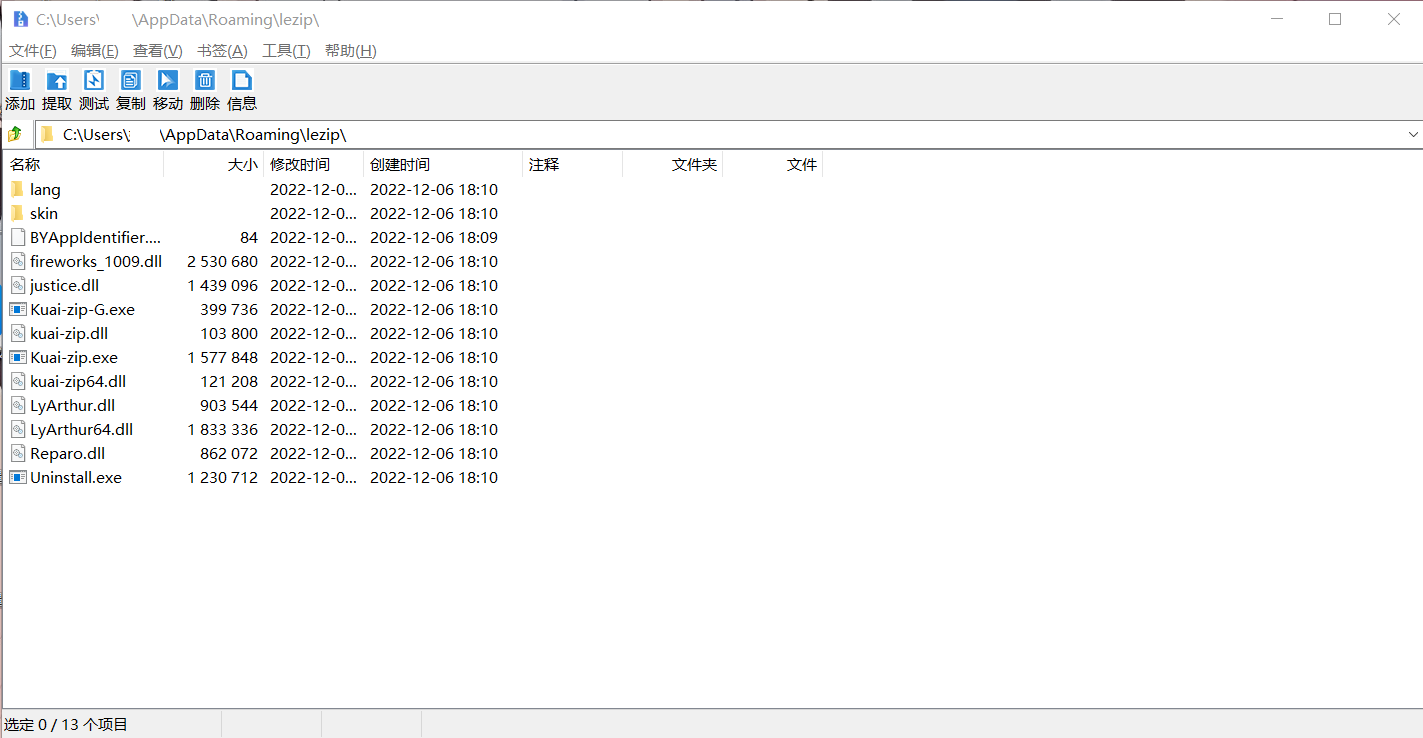Go up one folder level via the arrow icon
This screenshot has width=1423, height=738.
coord(15,134)
